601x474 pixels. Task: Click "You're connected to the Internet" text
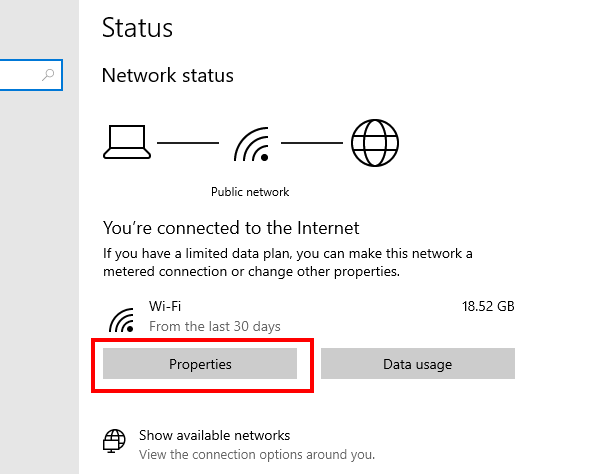[231, 228]
